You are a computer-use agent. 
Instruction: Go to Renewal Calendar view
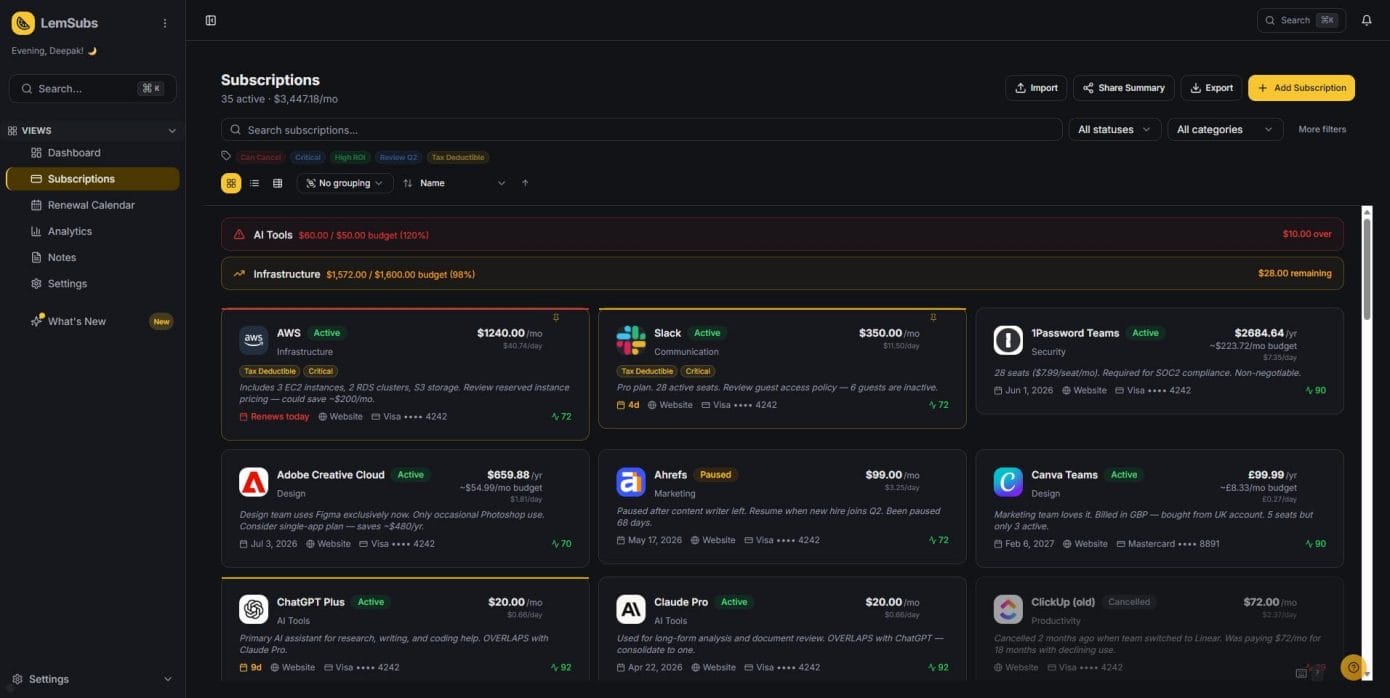[x=91, y=205]
